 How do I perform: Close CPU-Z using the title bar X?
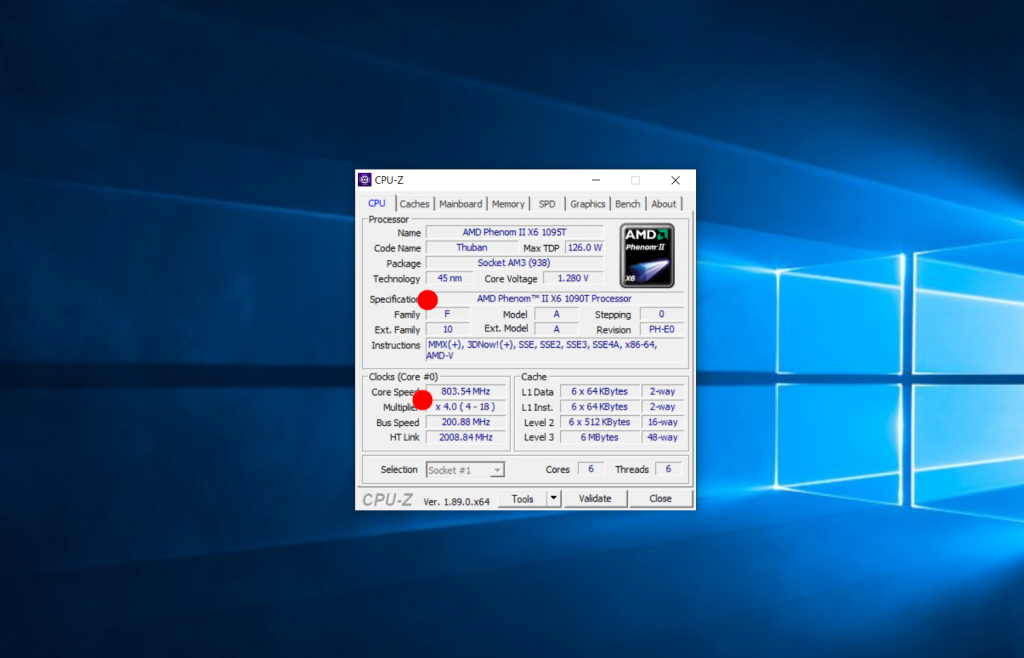pyautogui.click(x=676, y=180)
